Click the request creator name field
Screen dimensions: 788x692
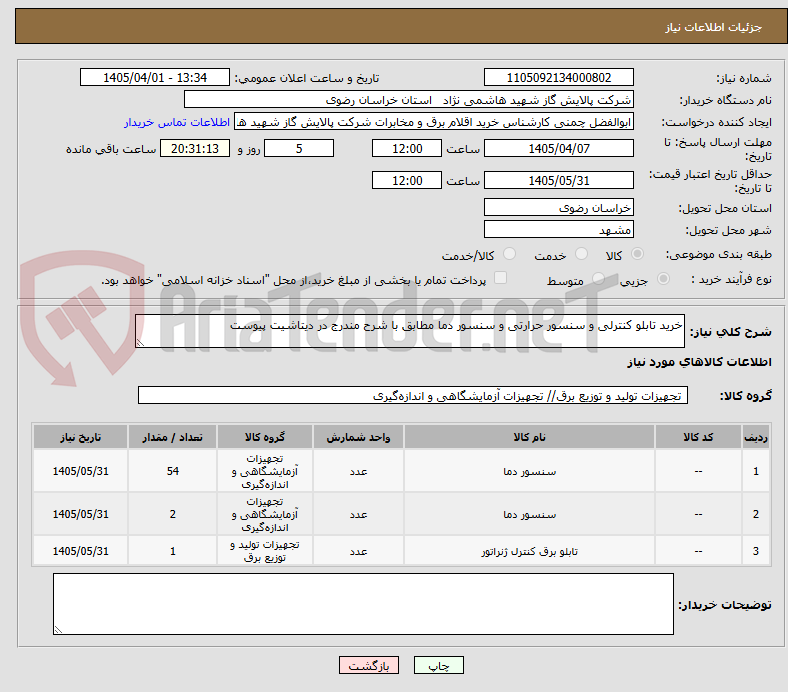(434, 122)
